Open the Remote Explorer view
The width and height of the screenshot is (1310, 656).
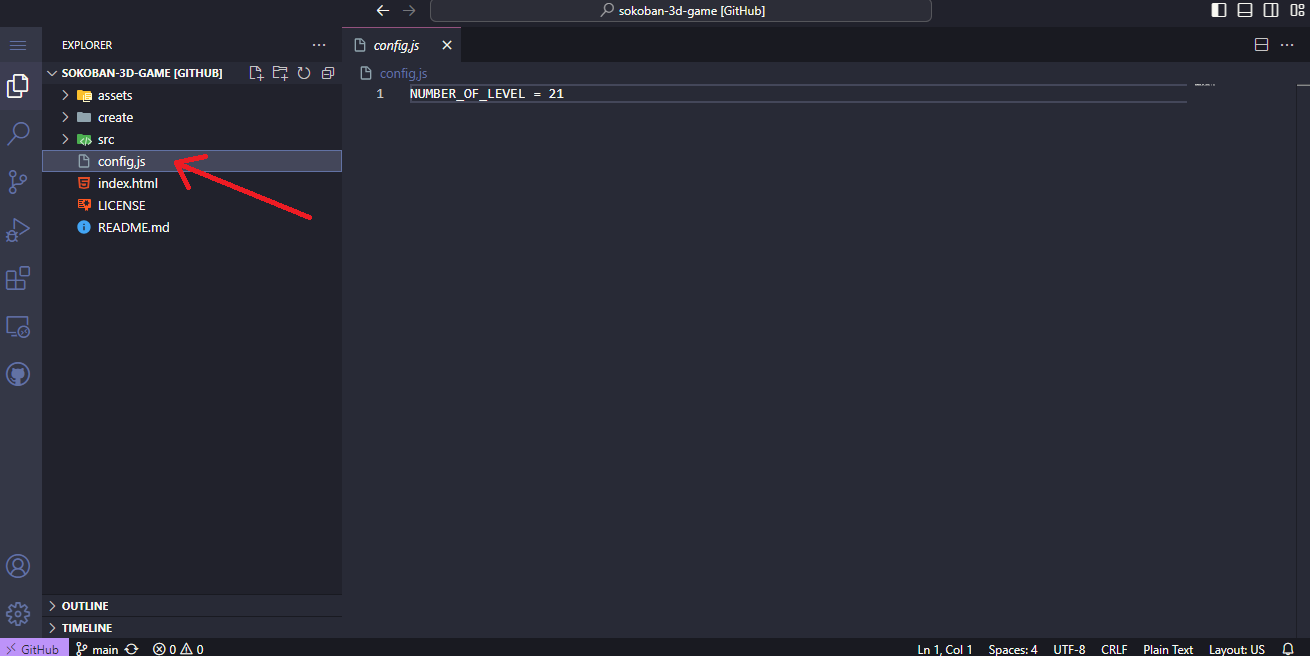pos(18,326)
